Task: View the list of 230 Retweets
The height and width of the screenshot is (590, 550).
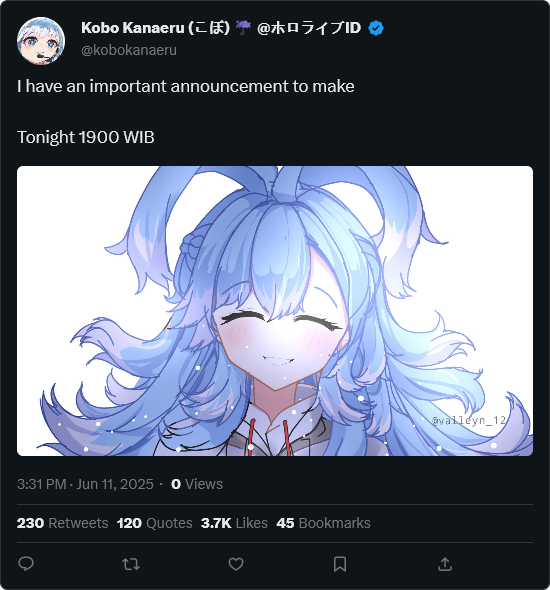Action: tap(62, 523)
